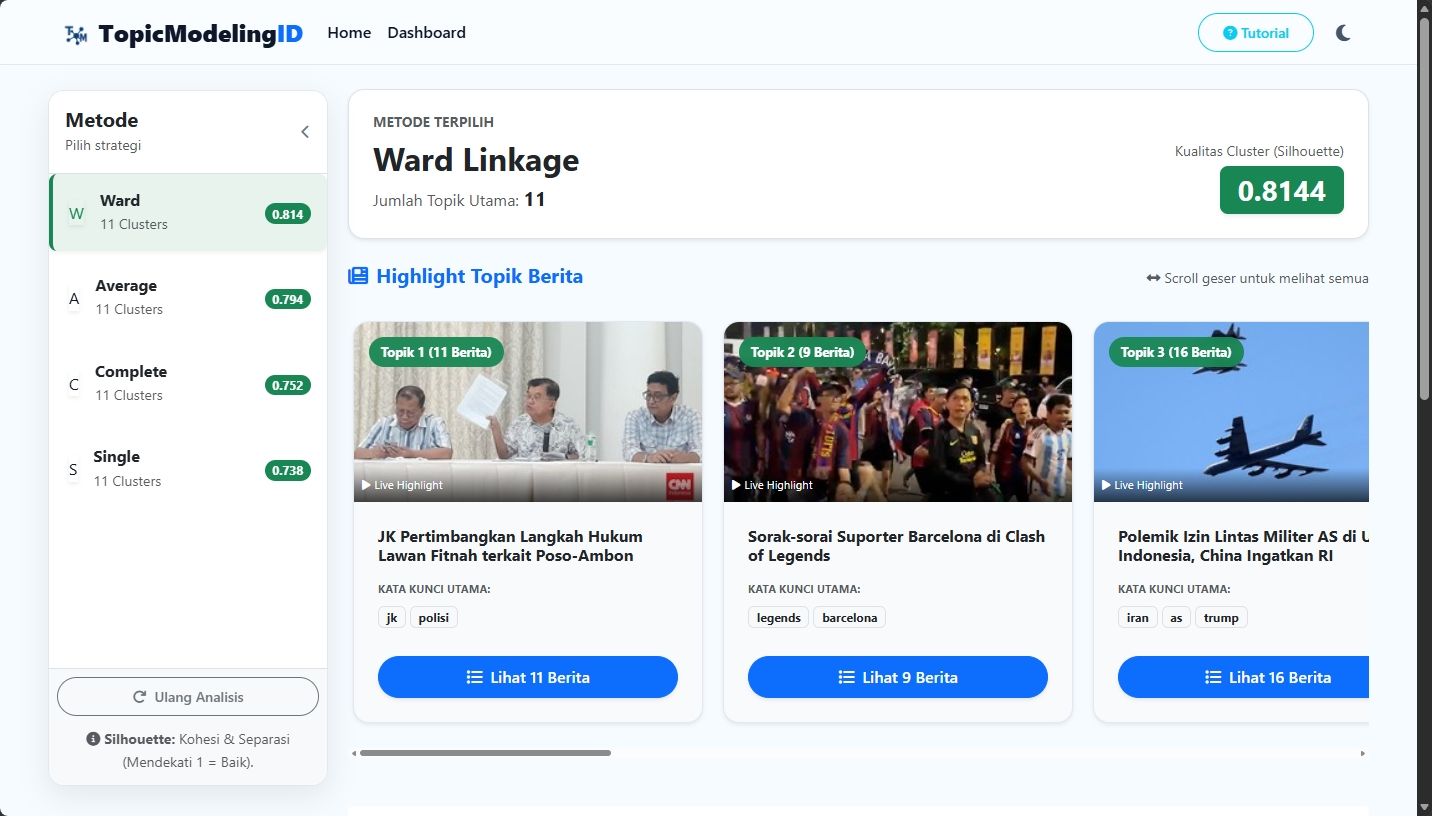Click the play icon on Topik 1 Live Highlight
1432x816 pixels.
click(x=366, y=485)
